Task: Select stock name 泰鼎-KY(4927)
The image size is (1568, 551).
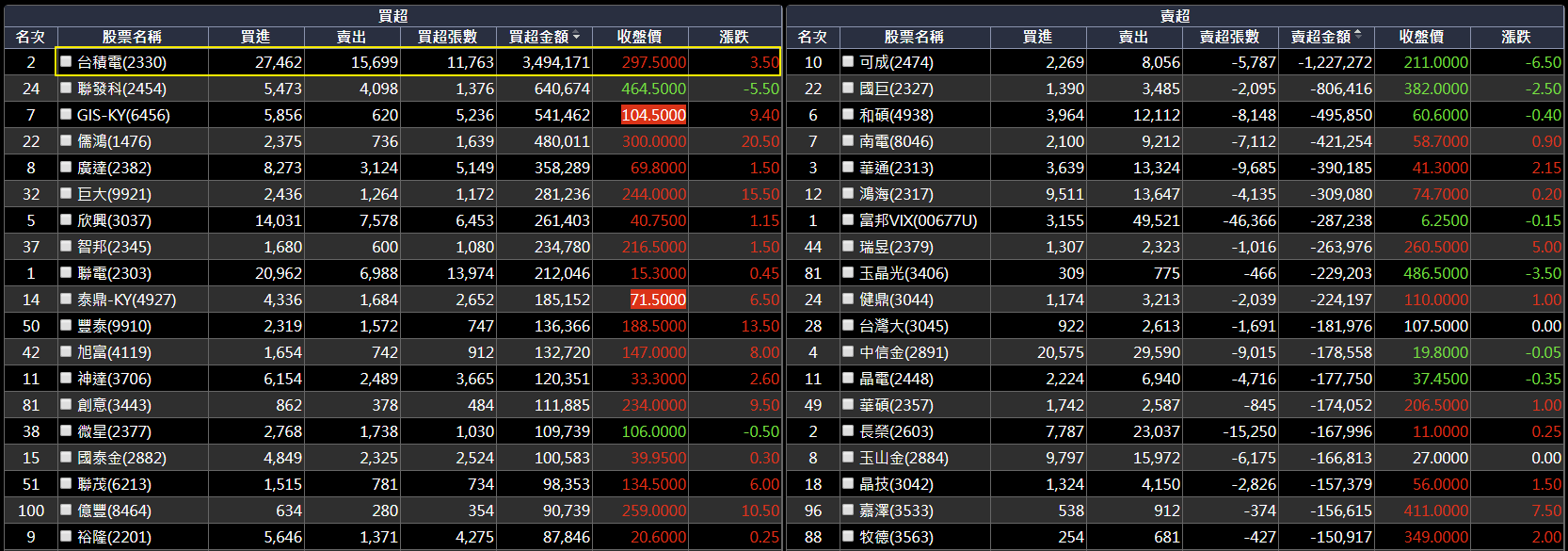Action: tap(126, 299)
